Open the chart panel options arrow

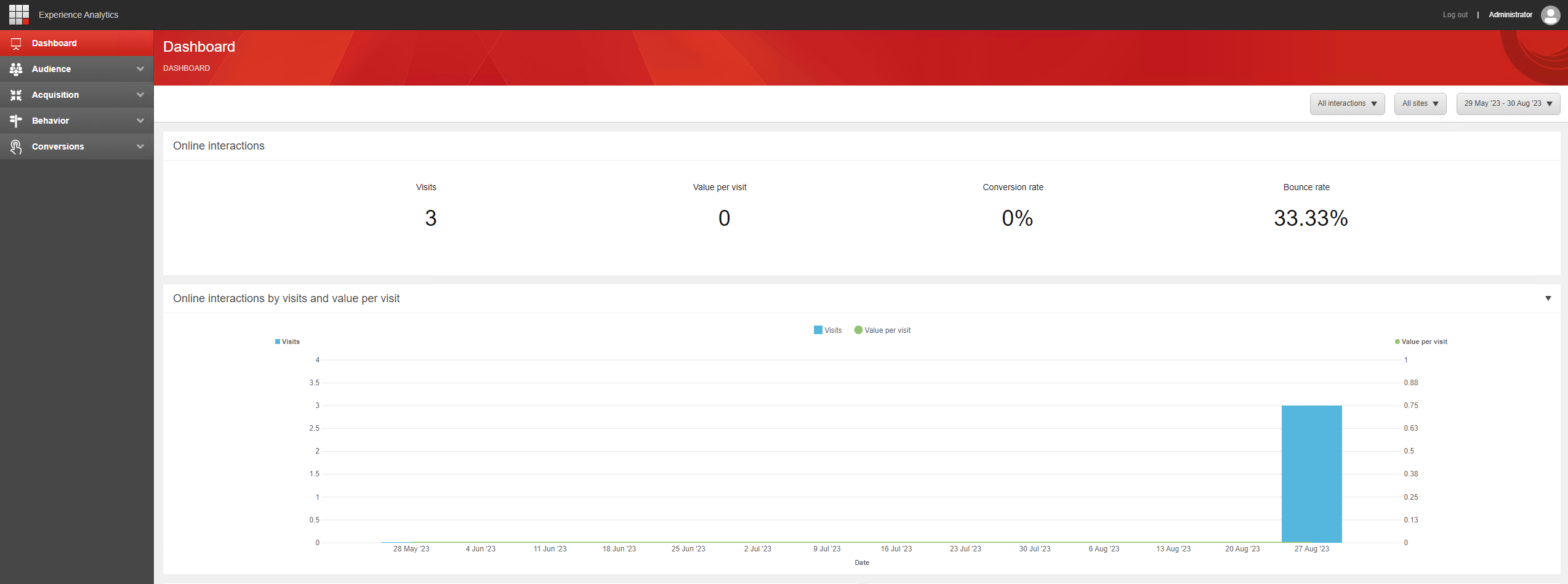click(x=1548, y=298)
